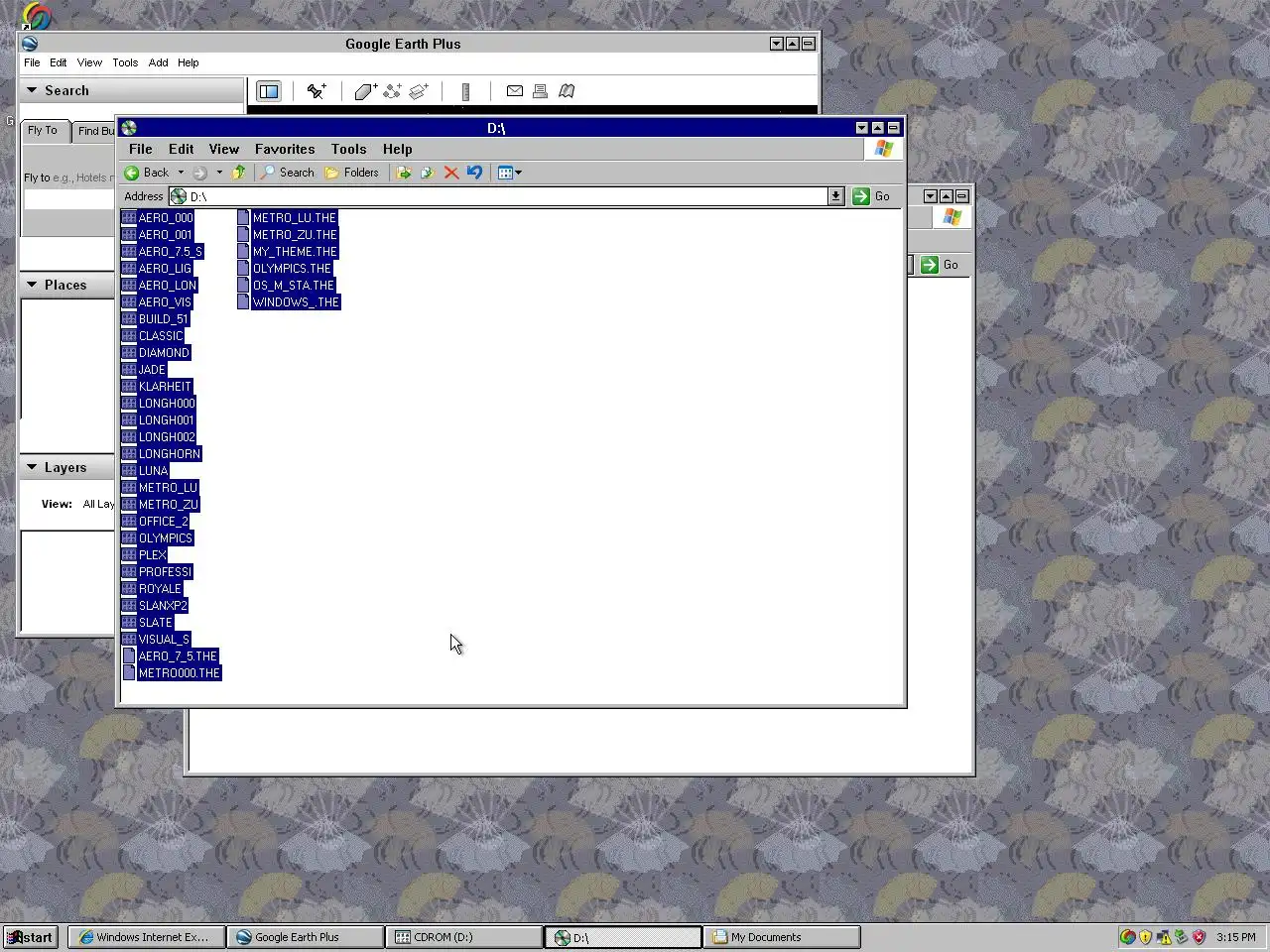
Task: Open the Back history dropdown arrow
Action: [x=181, y=173]
